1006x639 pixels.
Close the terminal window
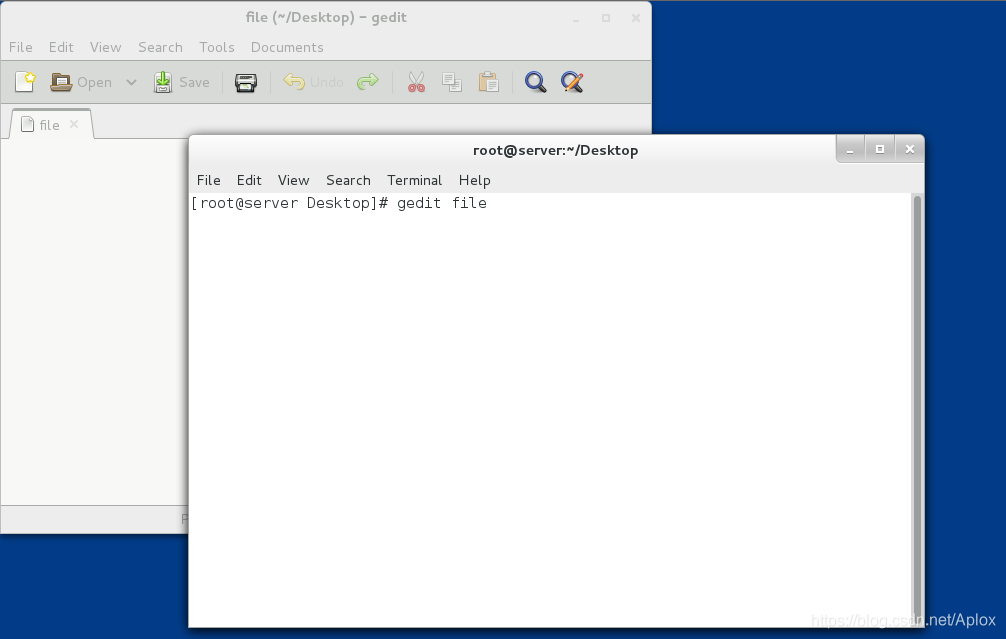[x=910, y=149]
